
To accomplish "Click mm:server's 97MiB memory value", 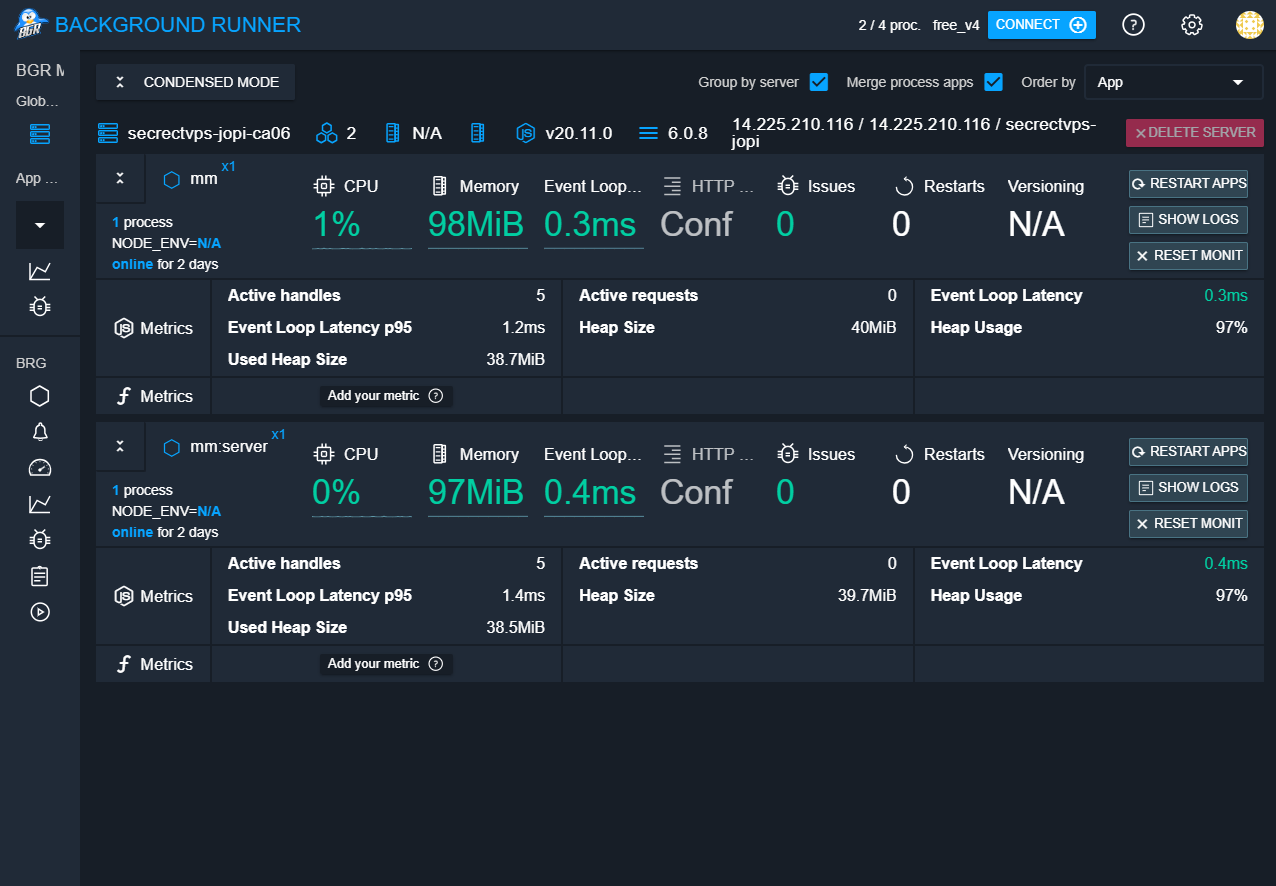I will (476, 492).
